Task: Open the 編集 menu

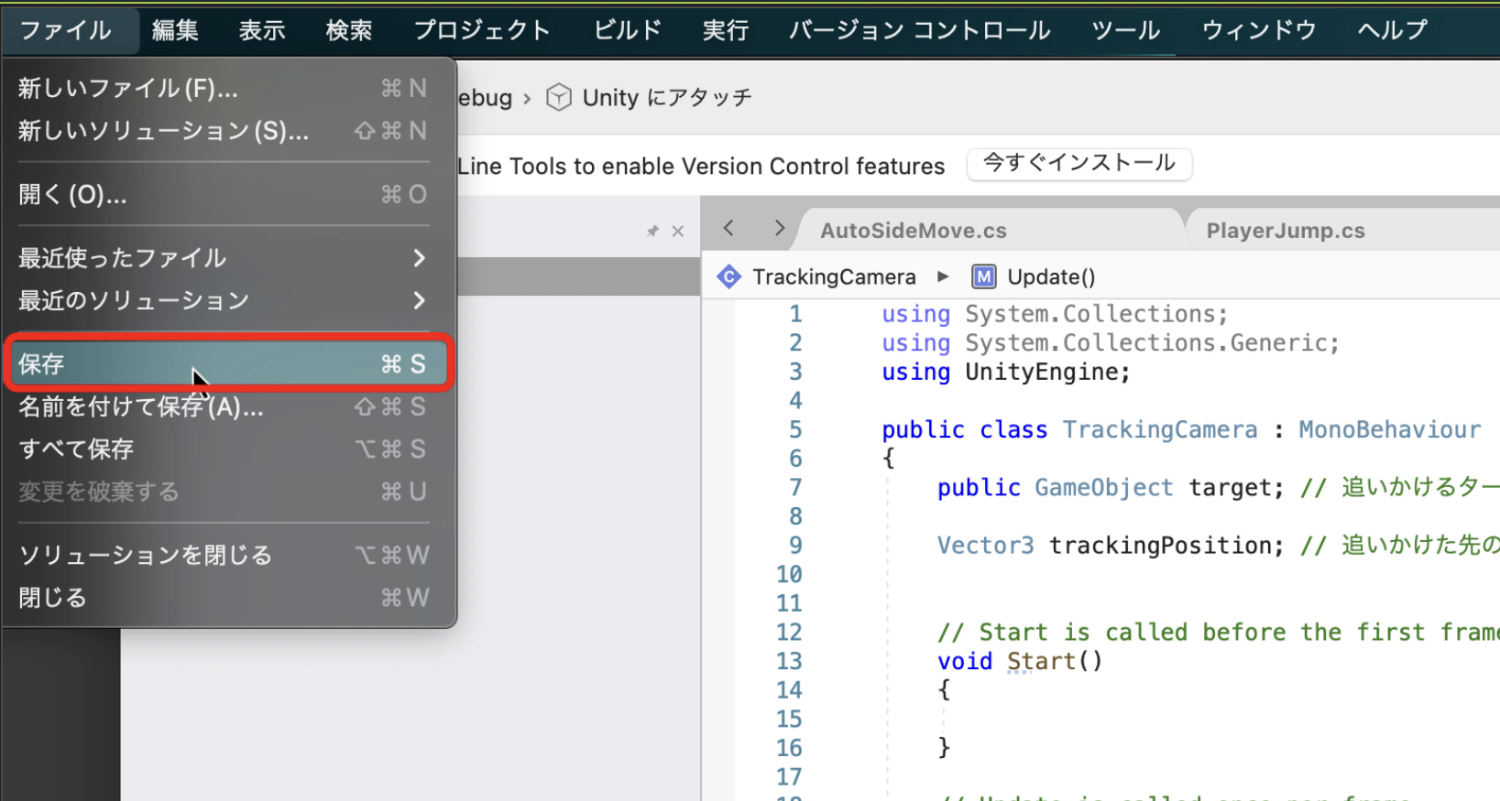Action: click(175, 30)
